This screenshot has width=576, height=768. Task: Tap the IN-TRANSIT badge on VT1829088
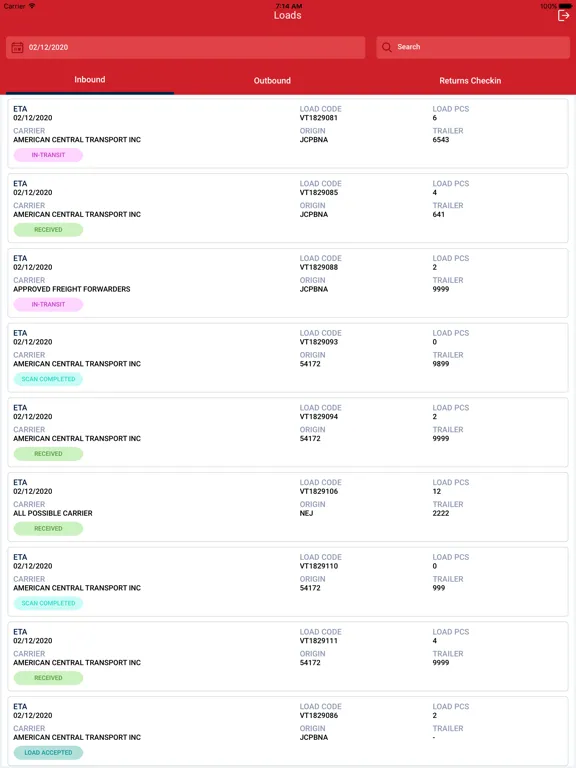tap(48, 304)
